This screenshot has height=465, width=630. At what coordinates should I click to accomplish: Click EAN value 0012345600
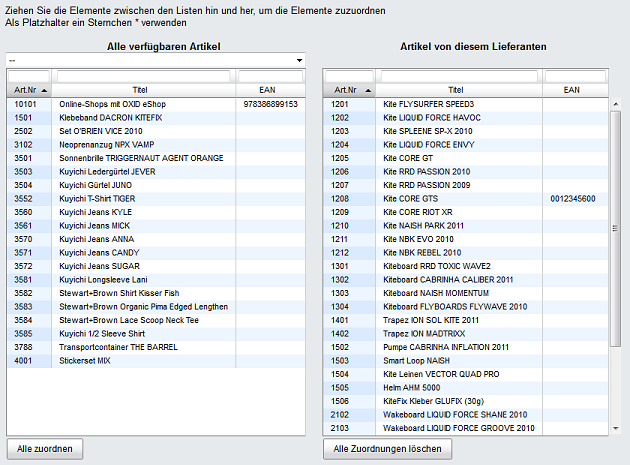(573, 199)
